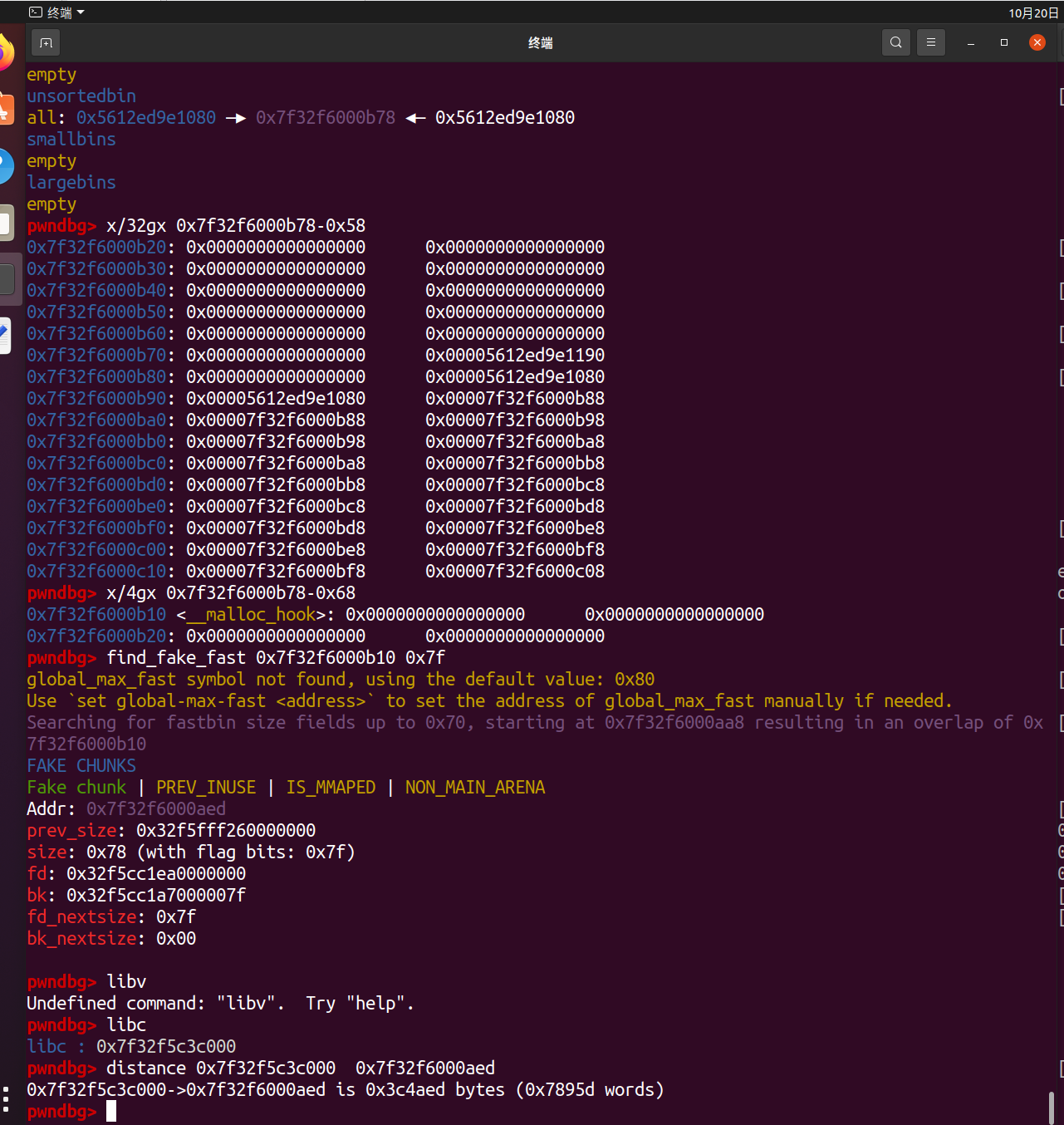The width and height of the screenshot is (1064, 1125).
Task: Click the 'fd_nextsize' label
Action: pos(81,916)
